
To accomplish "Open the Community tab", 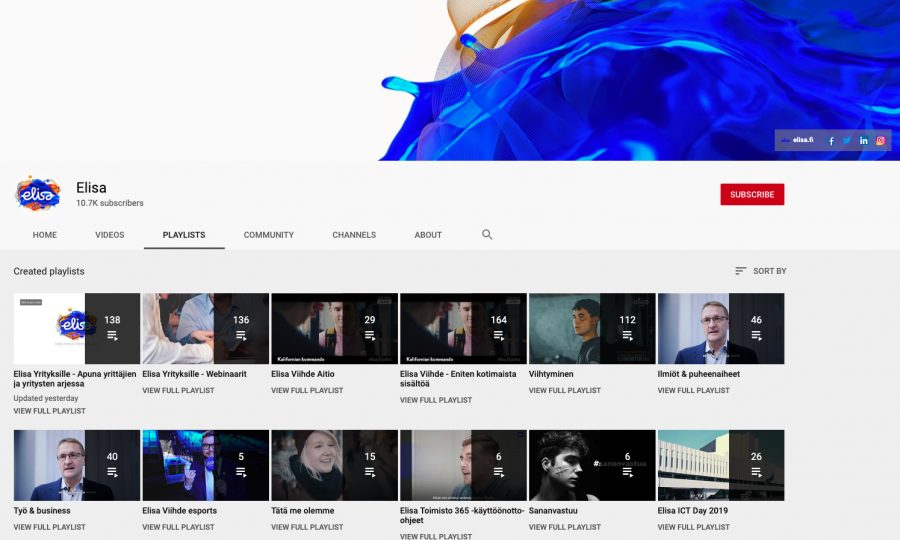I will coord(269,235).
